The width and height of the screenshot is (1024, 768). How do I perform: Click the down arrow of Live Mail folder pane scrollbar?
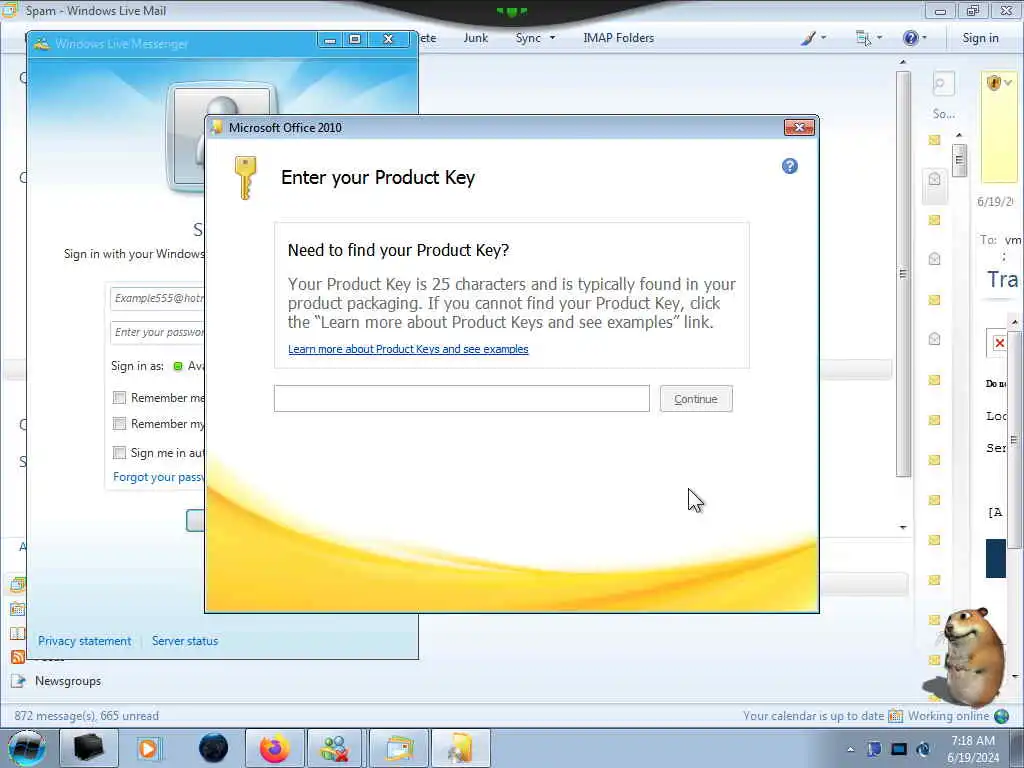click(x=903, y=527)
